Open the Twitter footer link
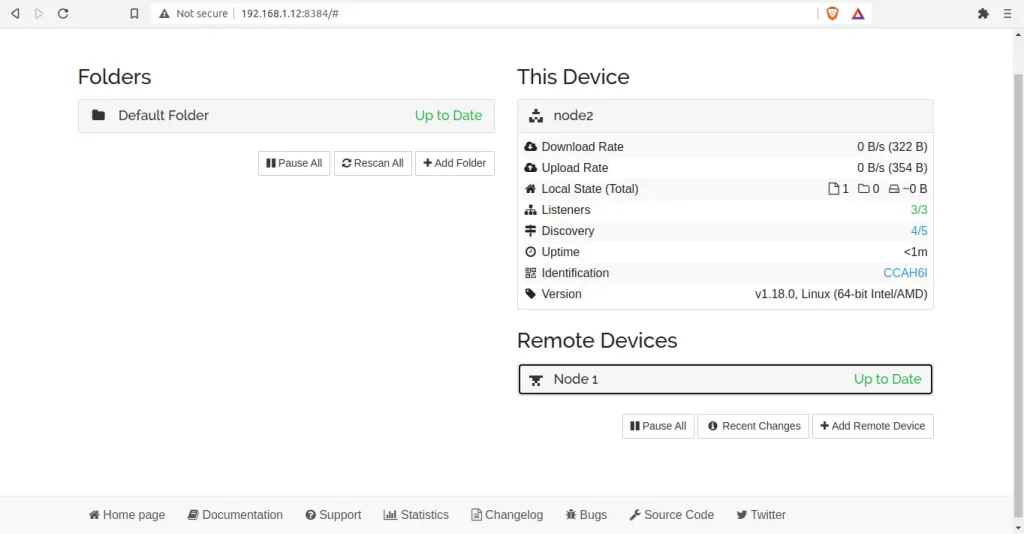1024x534 pixels. tap(761, 515)
